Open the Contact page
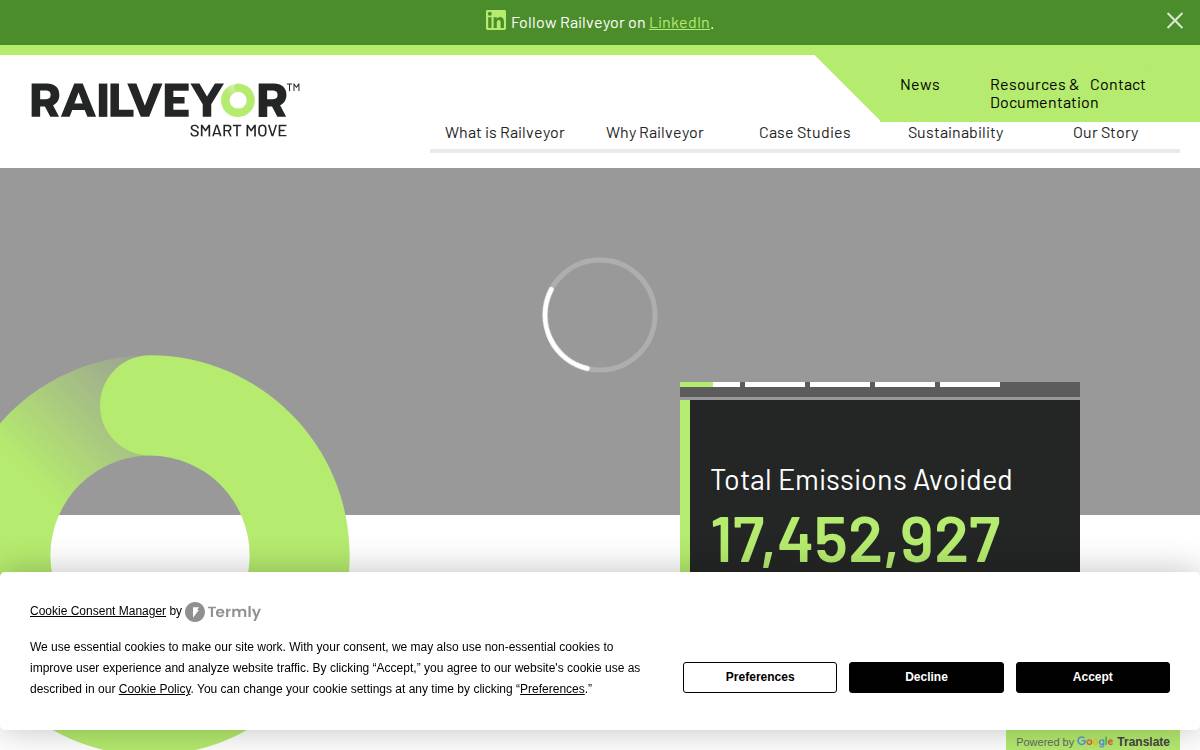This screenshot has width=1200, height=750. point(1117,85)
